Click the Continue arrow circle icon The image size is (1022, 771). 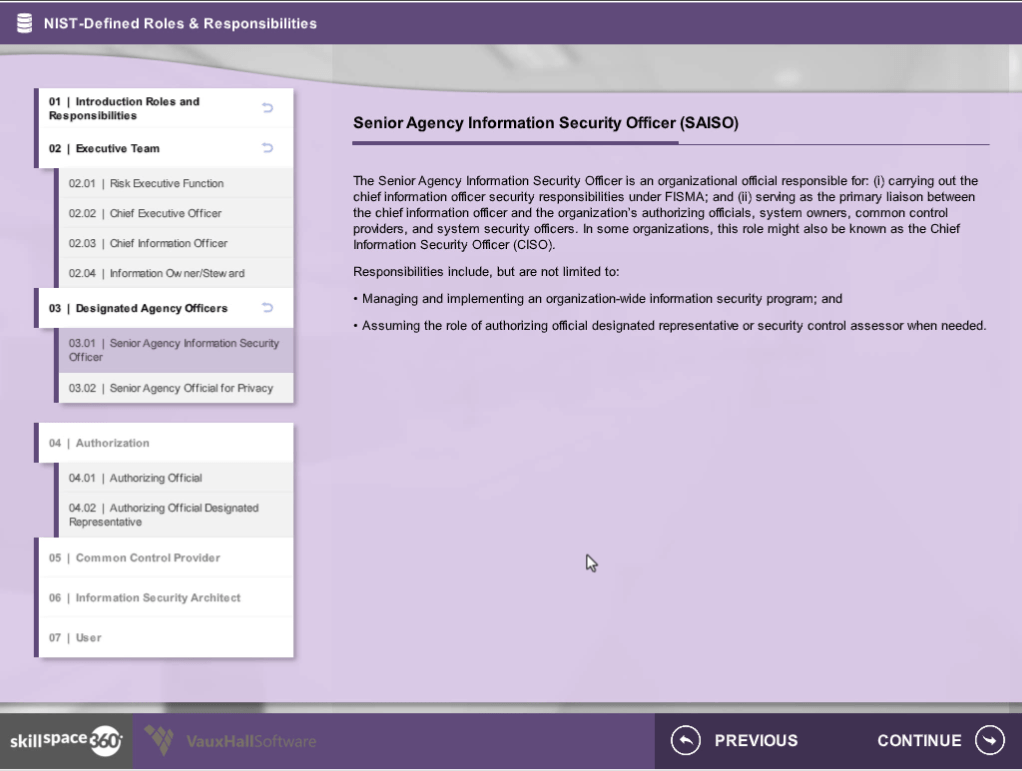tap(988, 740)
